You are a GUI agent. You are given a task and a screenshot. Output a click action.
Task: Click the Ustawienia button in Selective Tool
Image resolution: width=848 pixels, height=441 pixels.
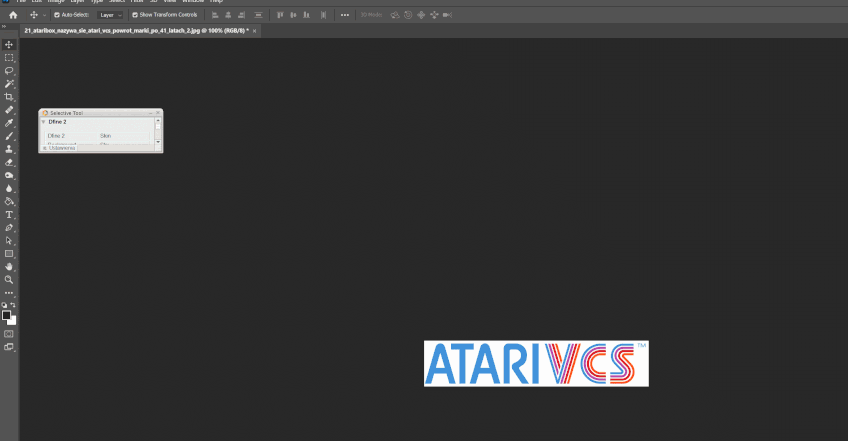[x=59, y=148]
